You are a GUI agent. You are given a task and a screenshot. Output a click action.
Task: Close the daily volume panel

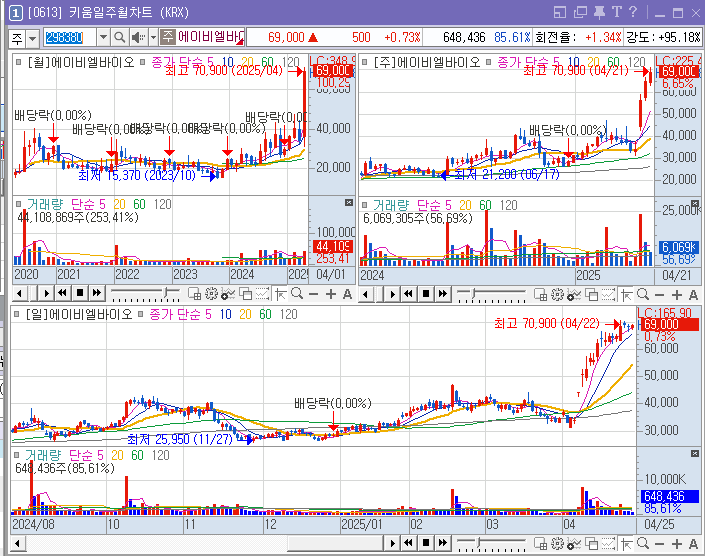(x=695, y=454)
